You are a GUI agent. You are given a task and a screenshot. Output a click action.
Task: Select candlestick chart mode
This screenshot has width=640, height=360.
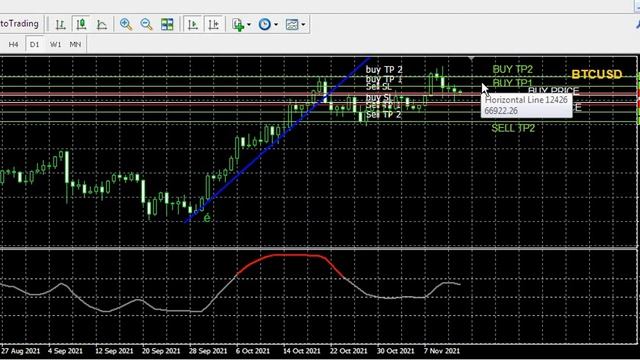click(81, 24)
